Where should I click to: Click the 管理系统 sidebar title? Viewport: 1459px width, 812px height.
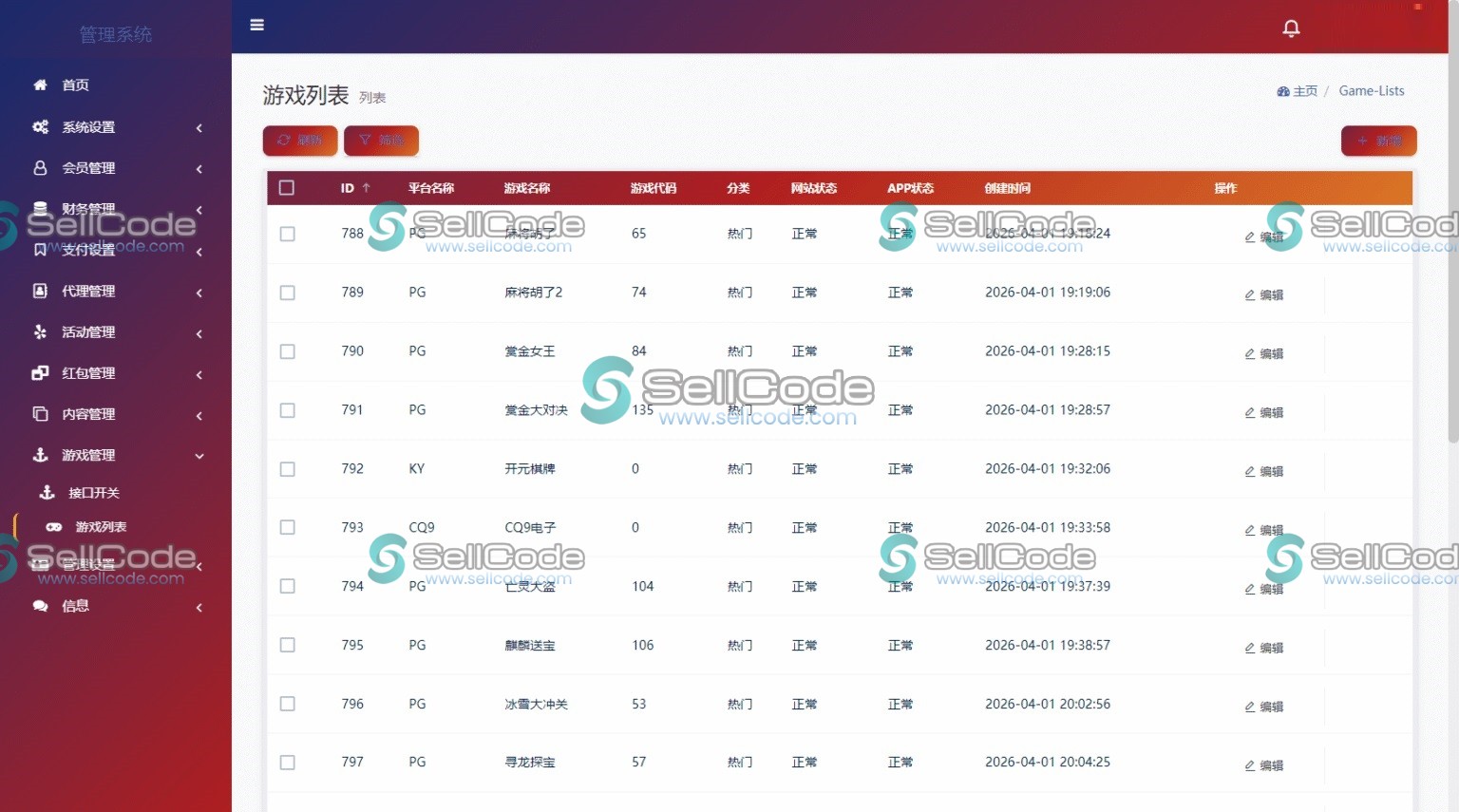(116, 34)
